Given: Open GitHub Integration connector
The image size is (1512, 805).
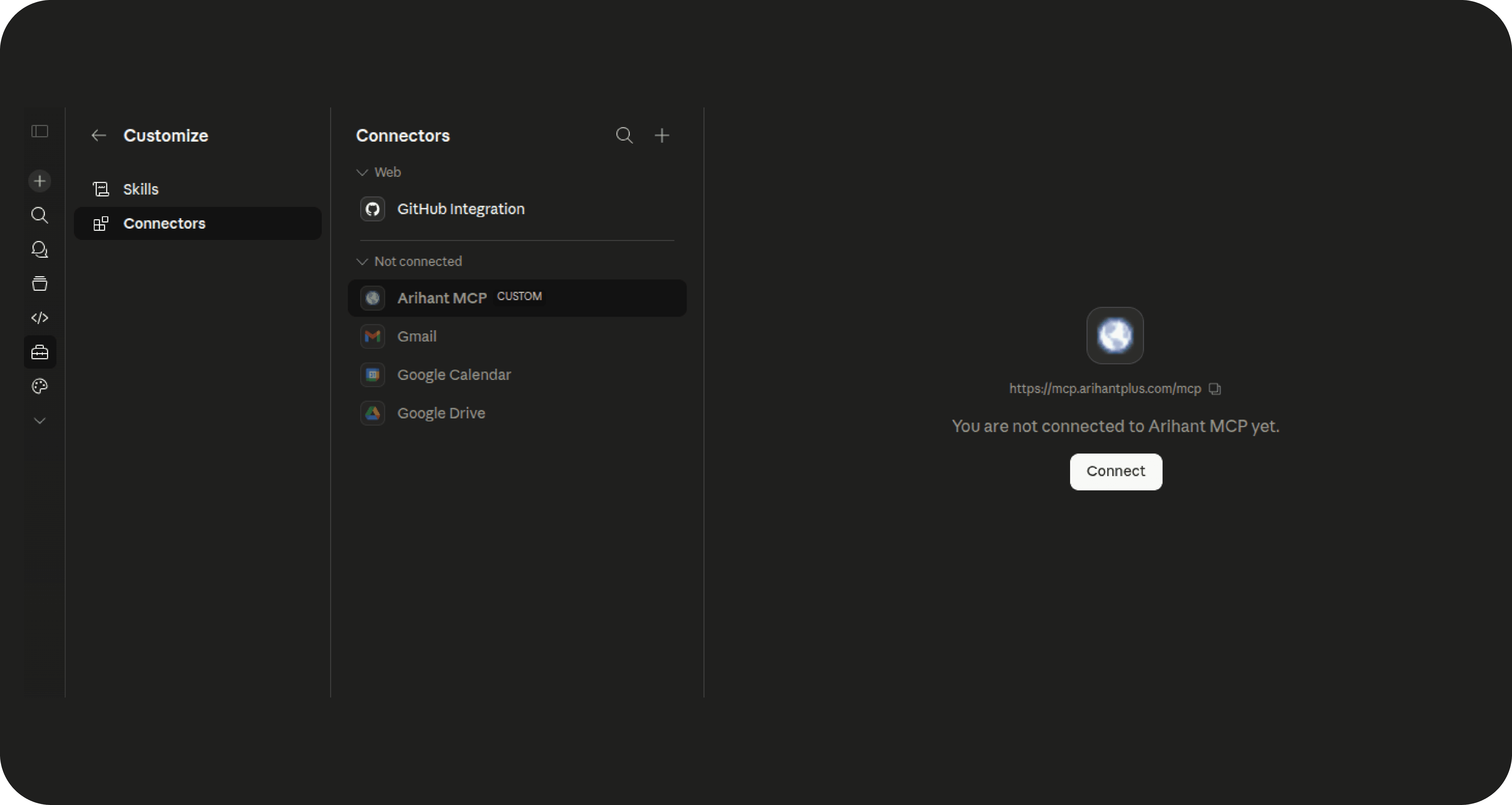Looking at the screenshot, I should tap(517, 209).
